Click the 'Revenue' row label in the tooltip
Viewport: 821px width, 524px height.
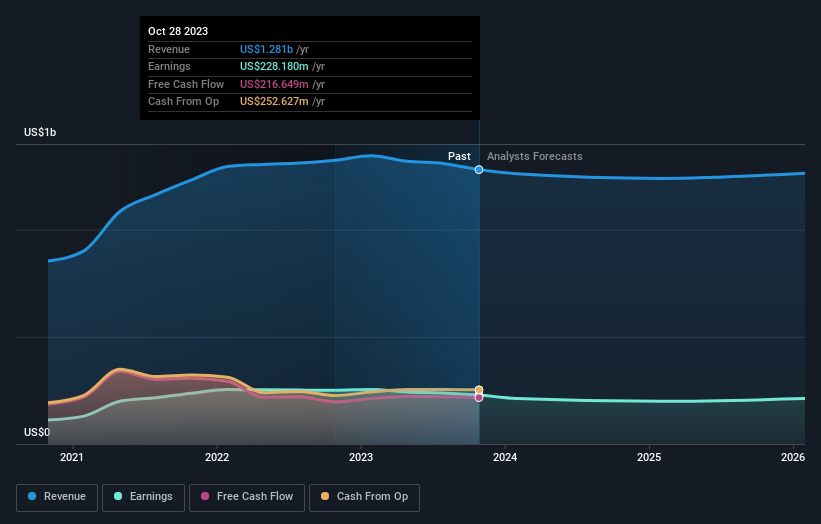pyautogui.click(x=169, y=49)
